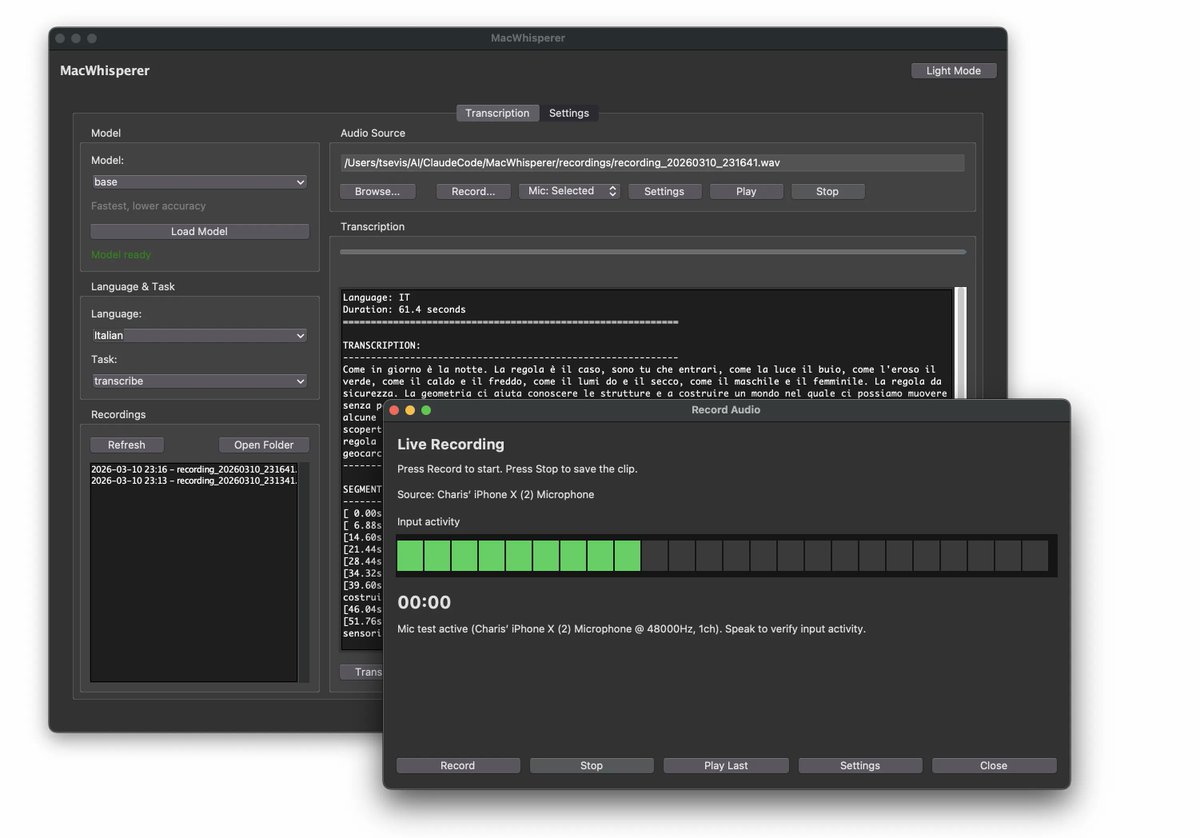
Task: Click the audio source file path field
Action: 652,162
